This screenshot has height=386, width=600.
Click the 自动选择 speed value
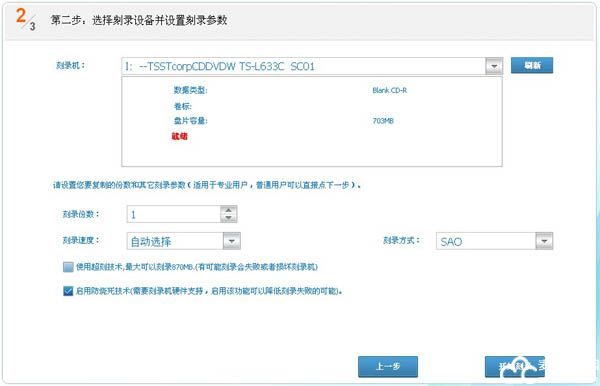tap(151, 241)
